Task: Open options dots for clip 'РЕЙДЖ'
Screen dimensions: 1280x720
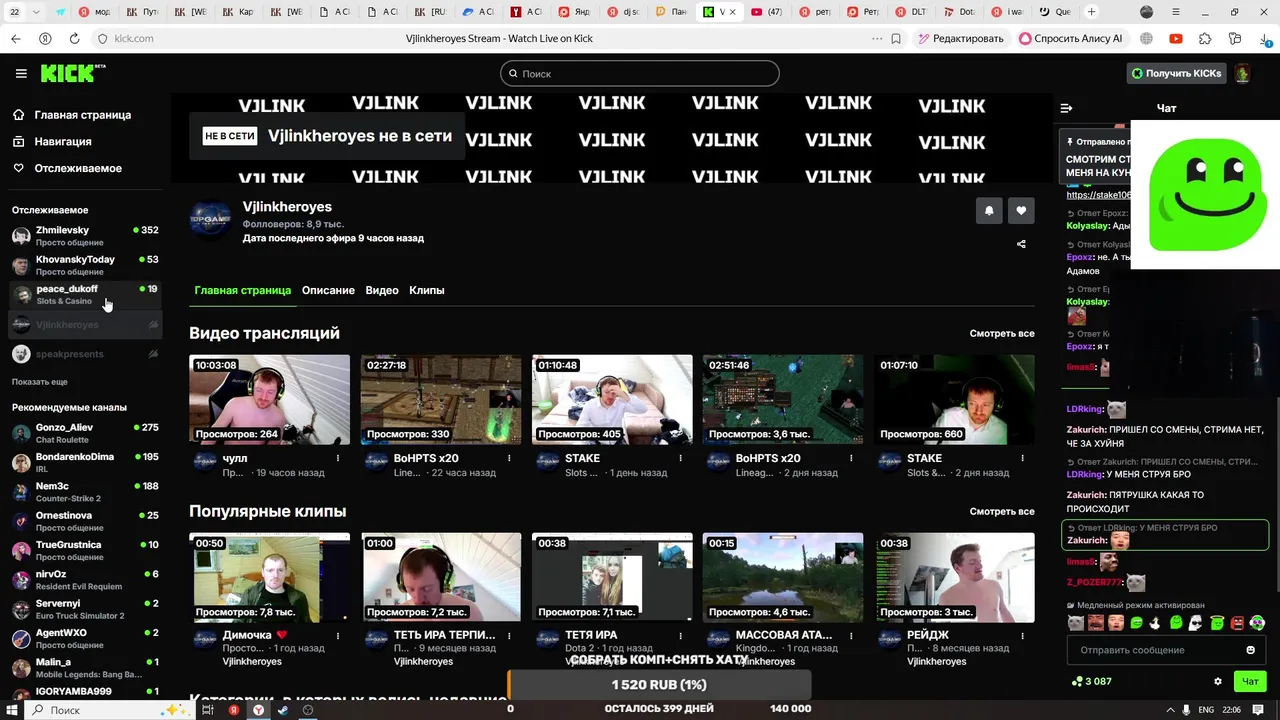Action: (1022, 635)
